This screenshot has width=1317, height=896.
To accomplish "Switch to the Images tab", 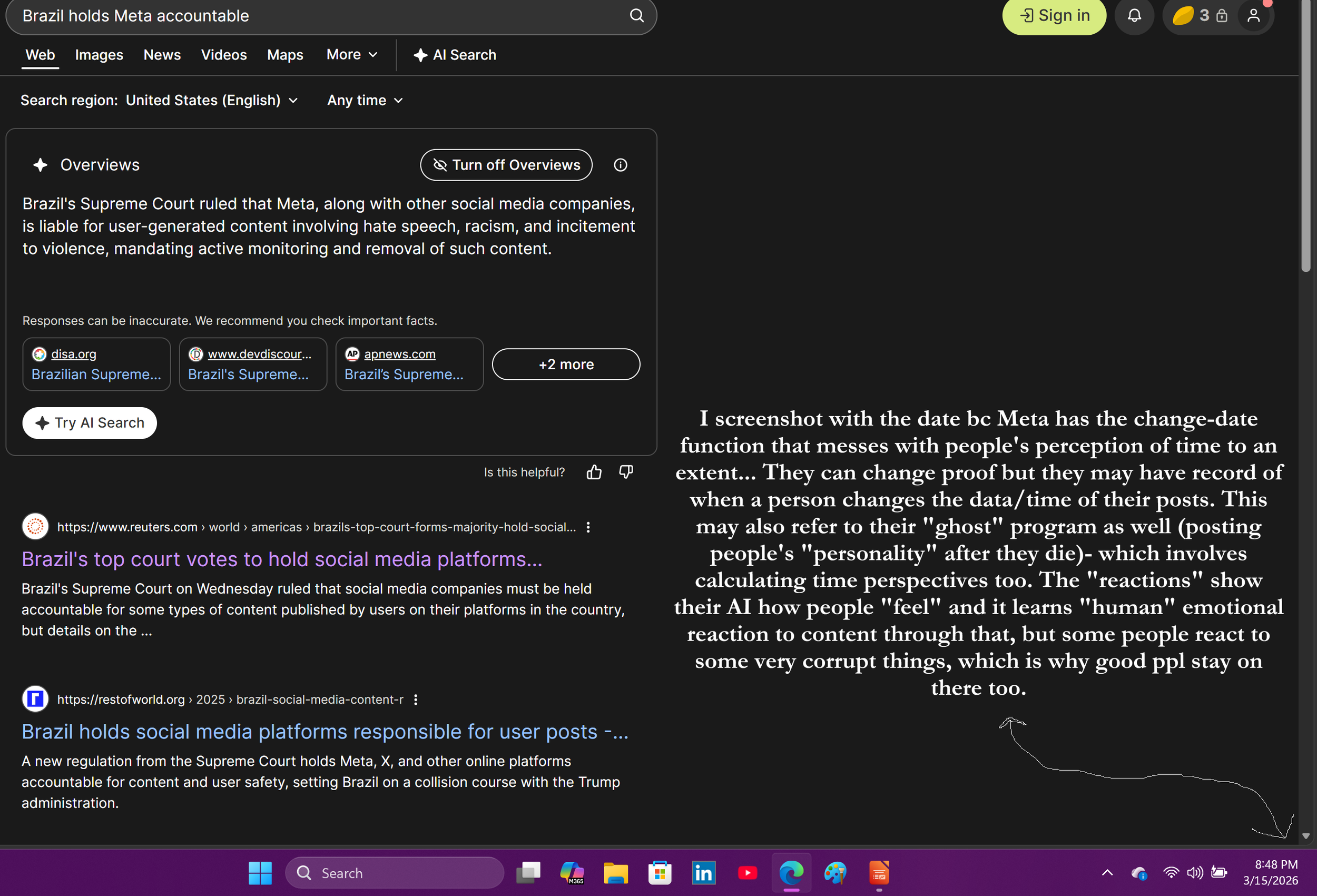I will (x=99, y=55).
